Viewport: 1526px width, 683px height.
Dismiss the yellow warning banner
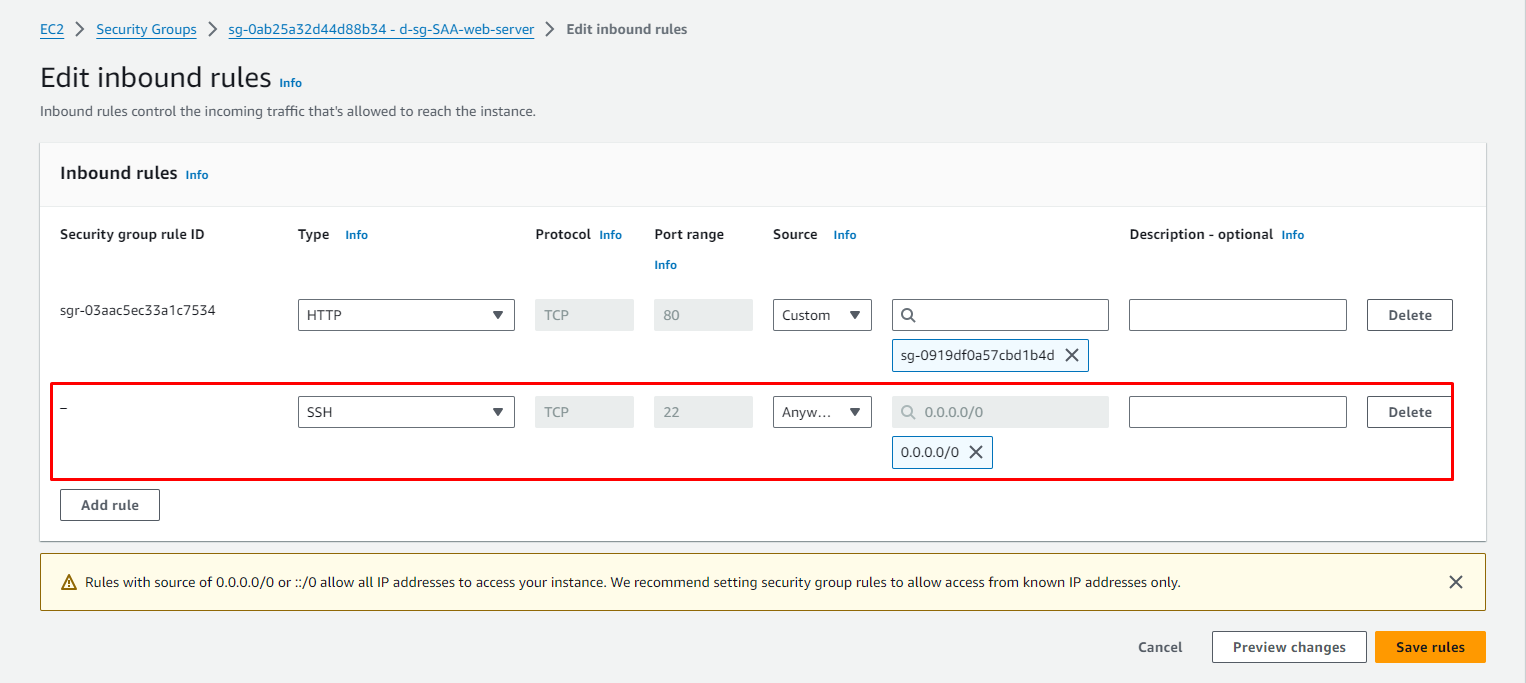1455,582
